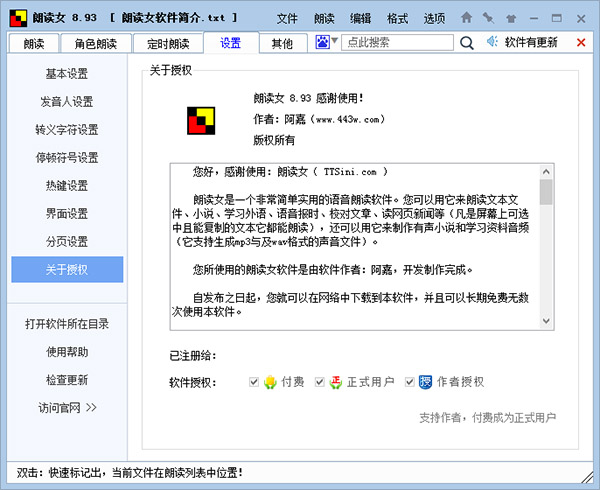Screen dimensions: 600x490
Task: Click the 支持作者，付费成为正式用户 link
Action: [x=487, y=417]
